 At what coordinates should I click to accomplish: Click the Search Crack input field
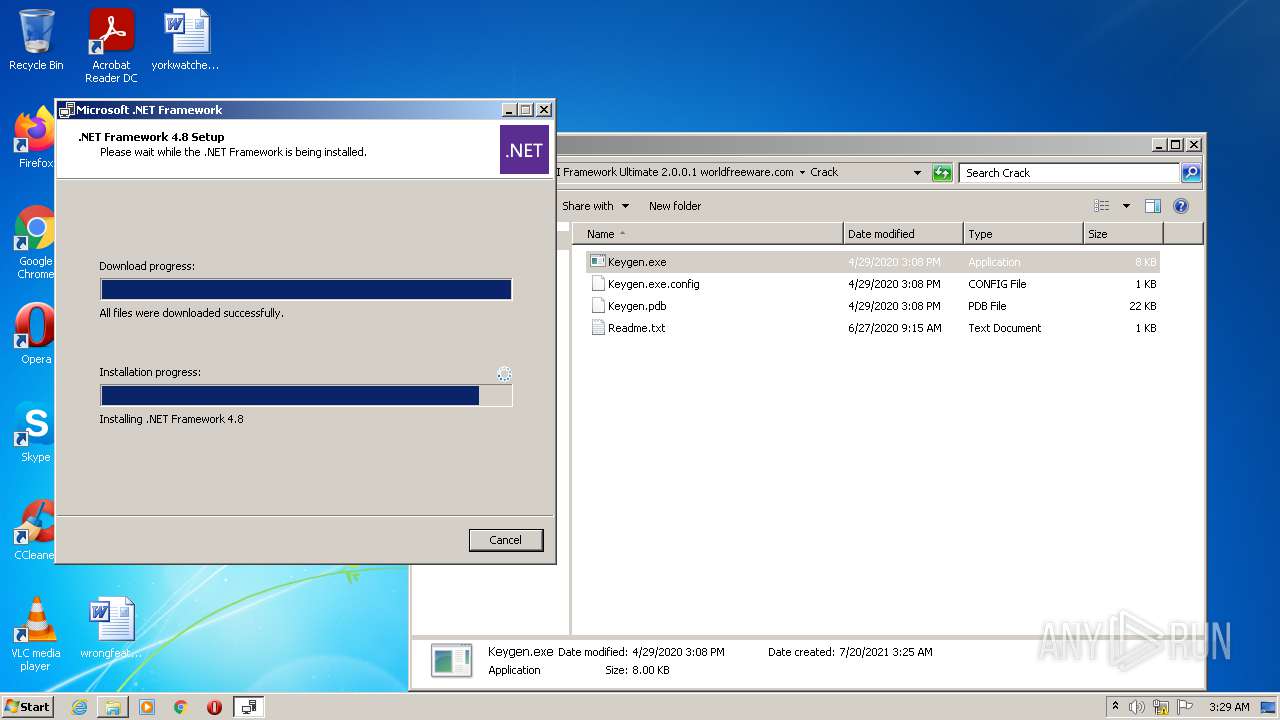[x=1069, y=173]
